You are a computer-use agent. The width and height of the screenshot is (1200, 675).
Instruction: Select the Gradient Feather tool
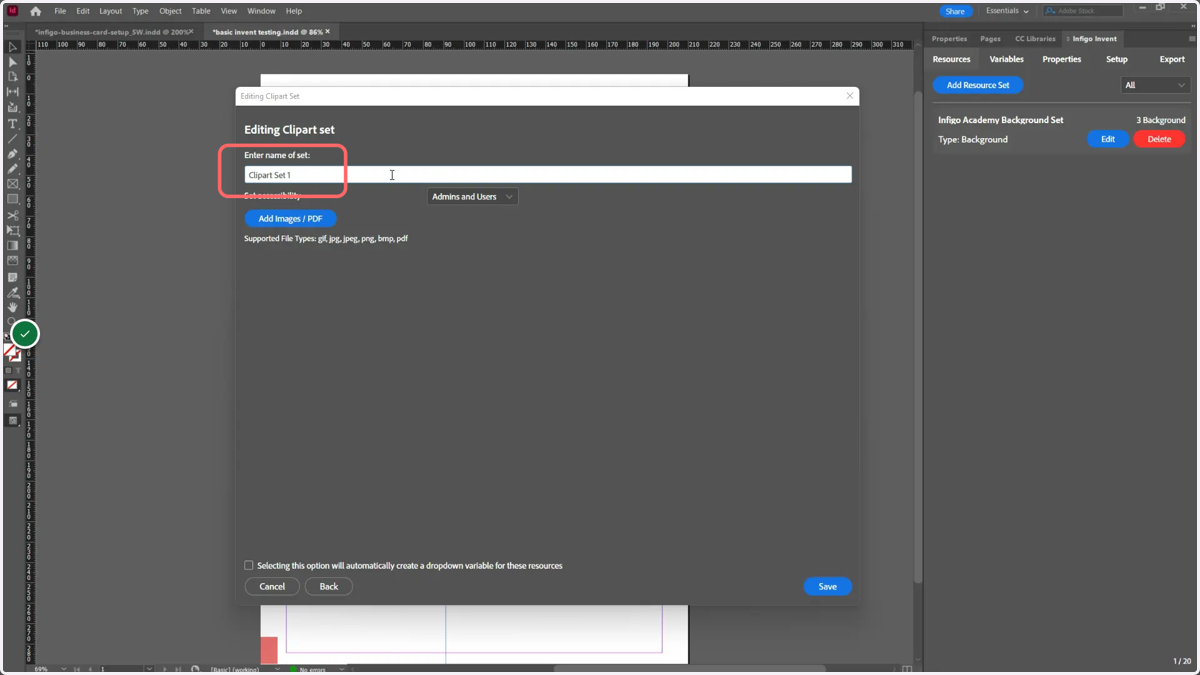point(13,261)
